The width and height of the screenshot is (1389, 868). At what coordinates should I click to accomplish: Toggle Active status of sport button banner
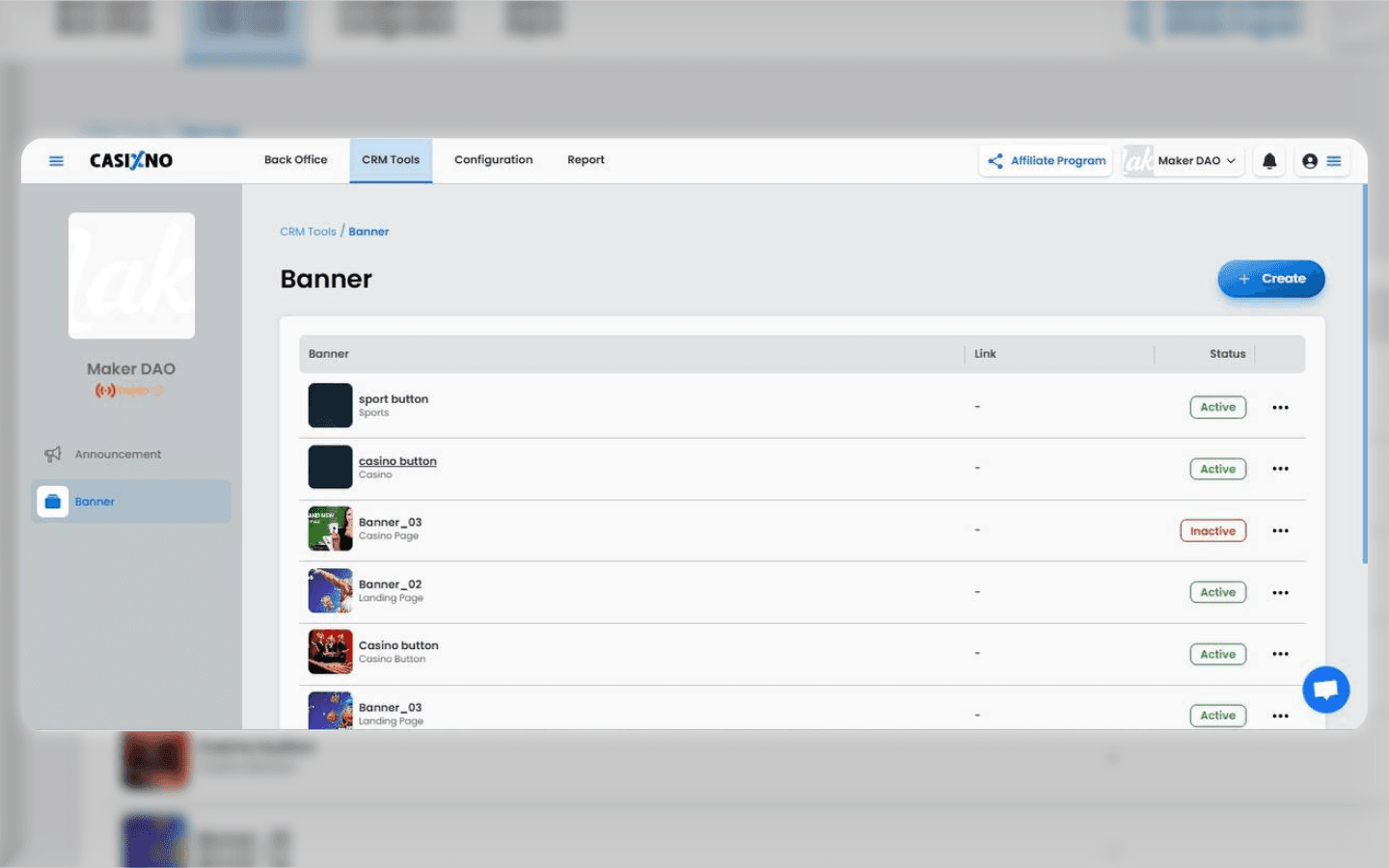pos(1217,407)
